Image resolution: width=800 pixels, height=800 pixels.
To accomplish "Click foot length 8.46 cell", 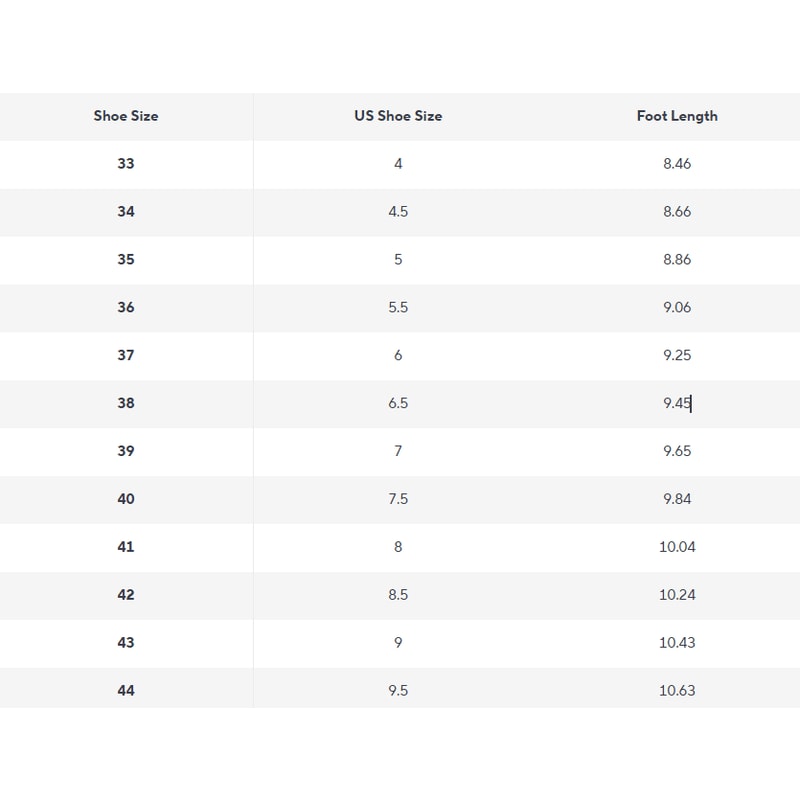I will point(677,164).
